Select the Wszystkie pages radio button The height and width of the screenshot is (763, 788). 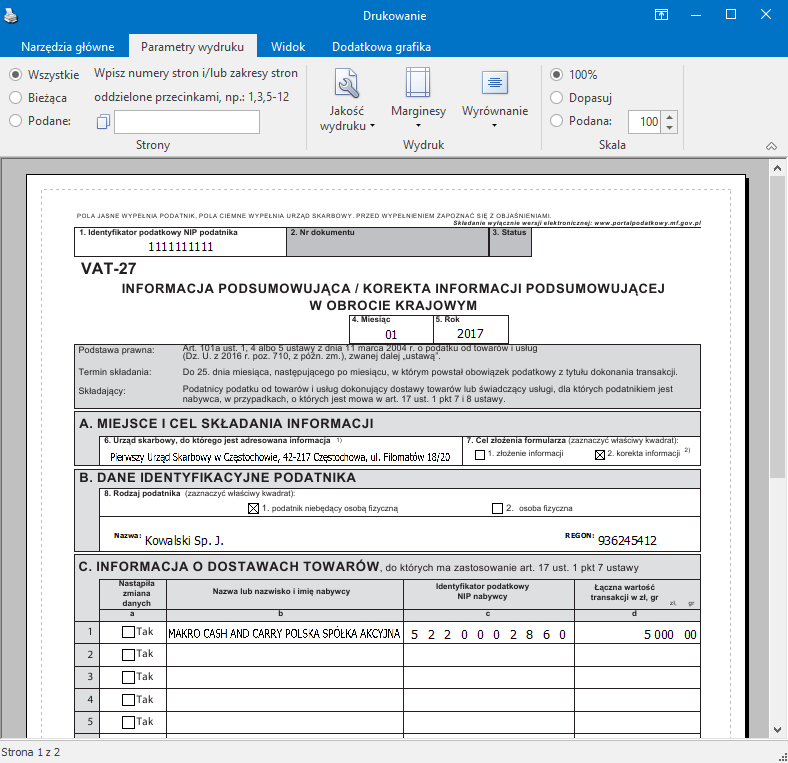15,74
